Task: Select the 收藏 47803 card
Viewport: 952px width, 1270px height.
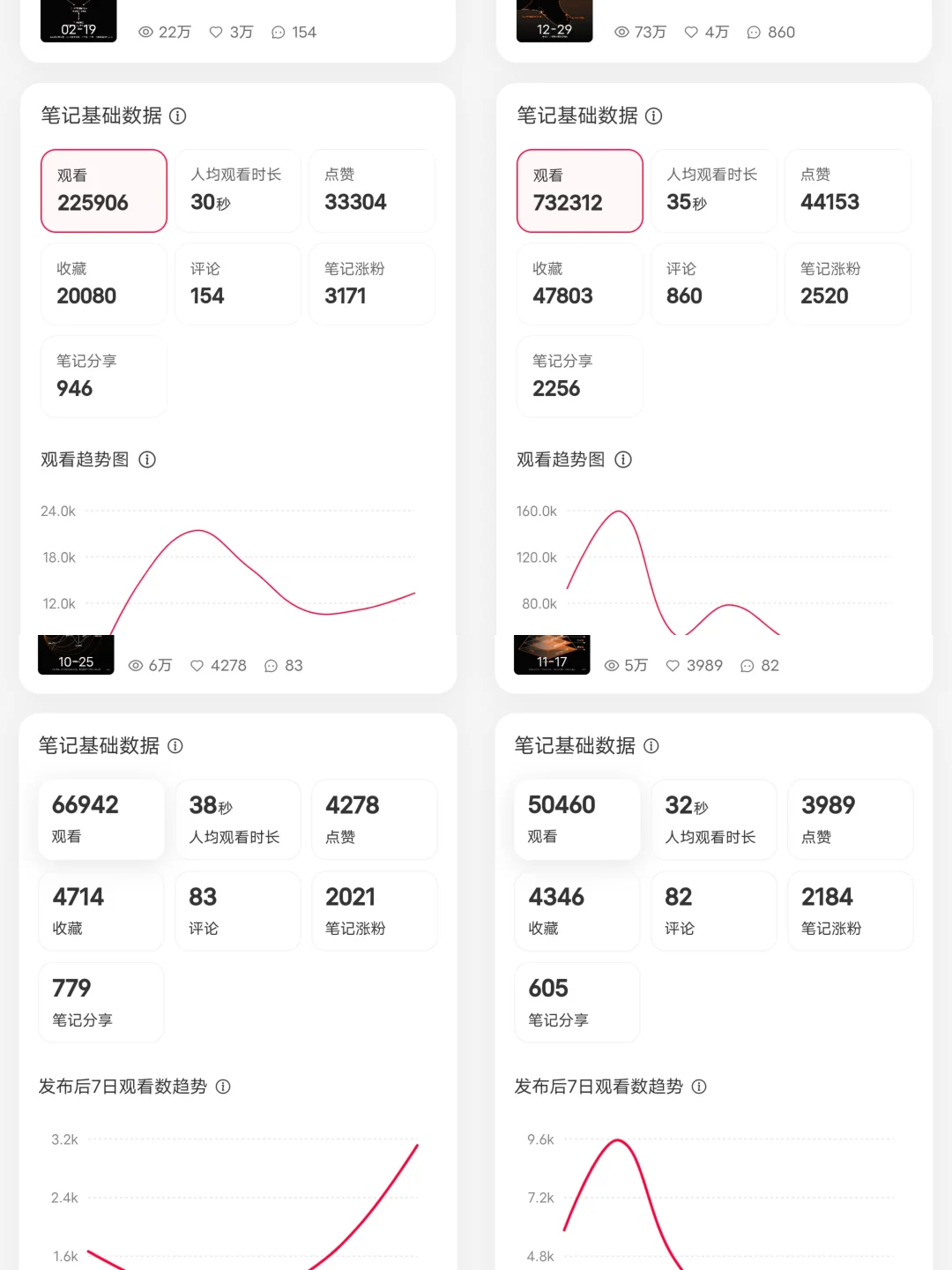Action: coord(580,284)
